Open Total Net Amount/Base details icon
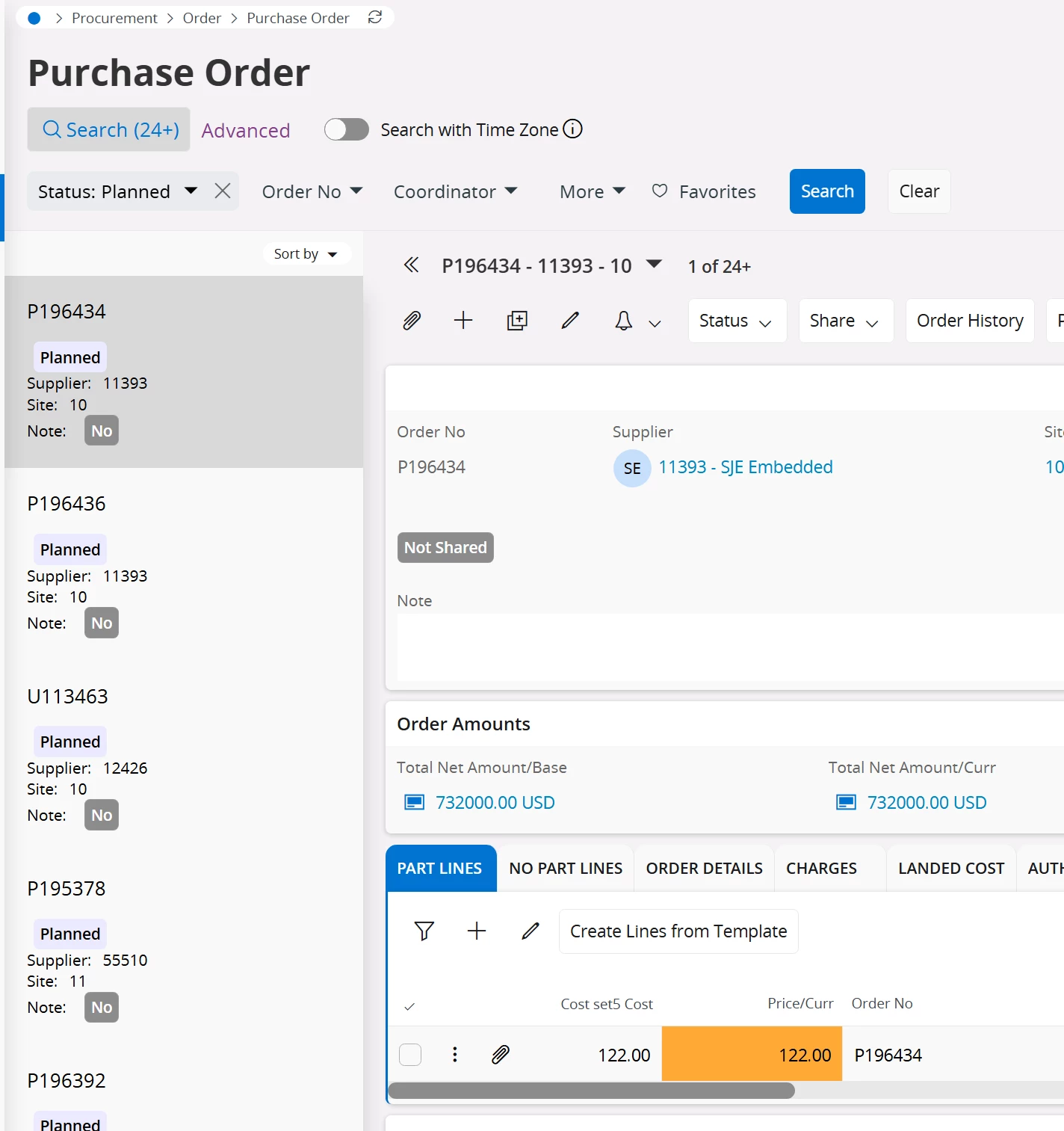The image size is (1064, 1131). (414, 803)
